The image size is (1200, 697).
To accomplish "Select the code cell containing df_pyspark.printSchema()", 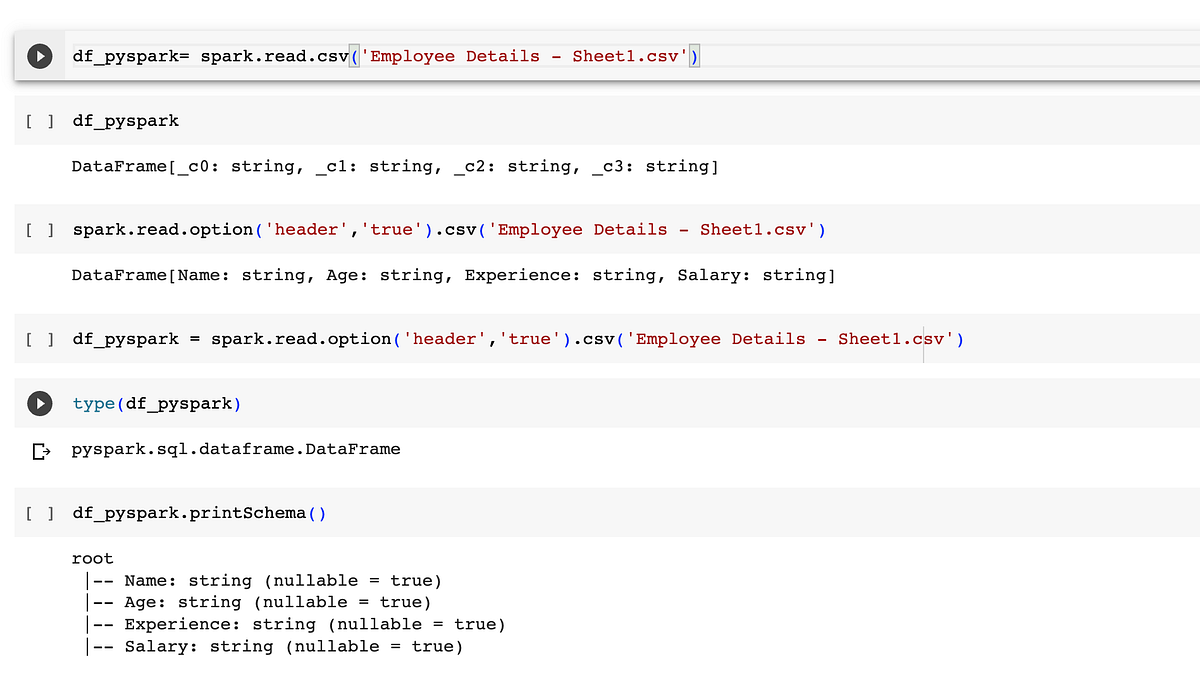I will coord(195,512).
